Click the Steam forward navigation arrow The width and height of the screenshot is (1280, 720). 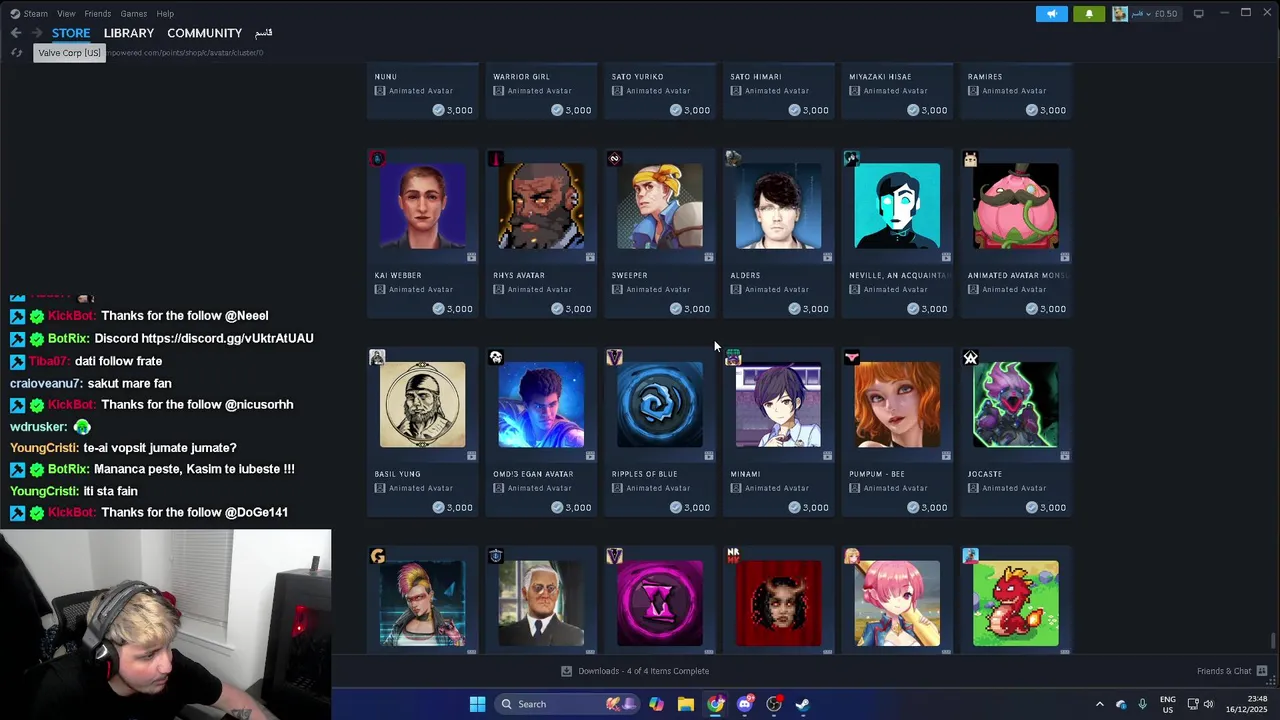(x=37, y=33)
